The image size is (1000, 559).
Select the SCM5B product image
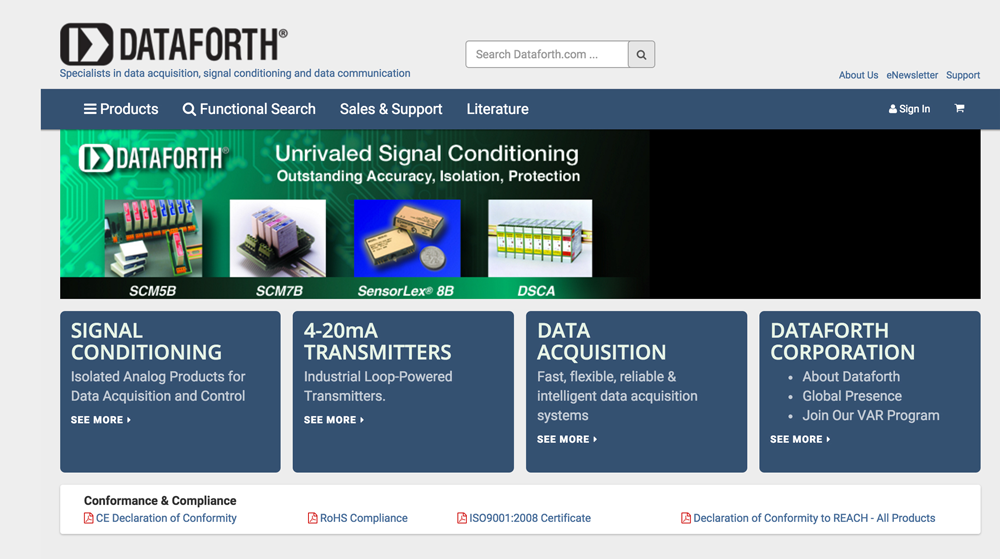coord(153,238)
